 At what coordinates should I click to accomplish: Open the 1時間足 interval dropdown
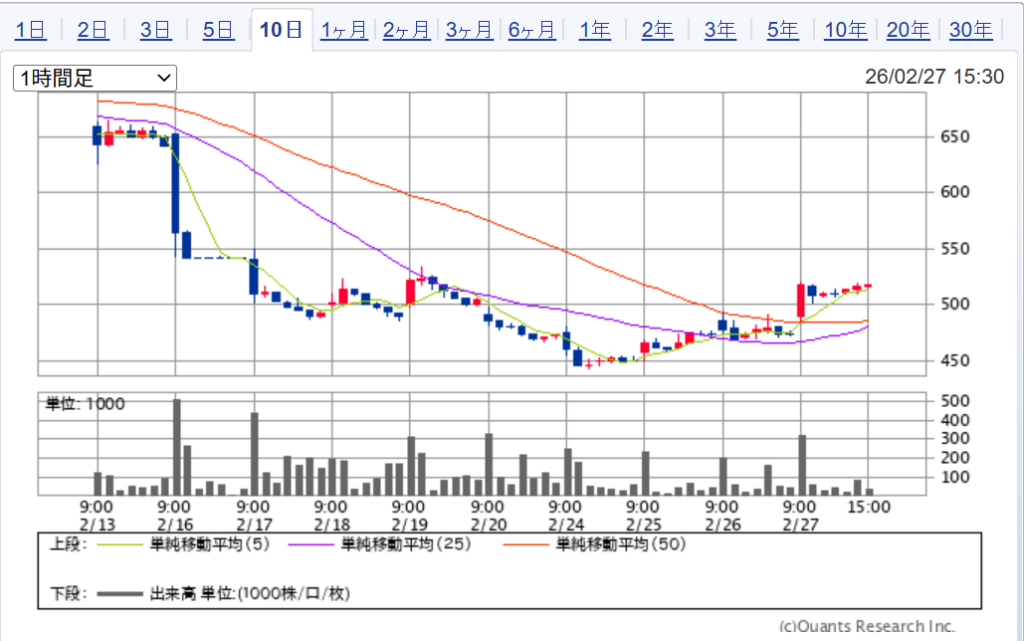coord(94,78)
